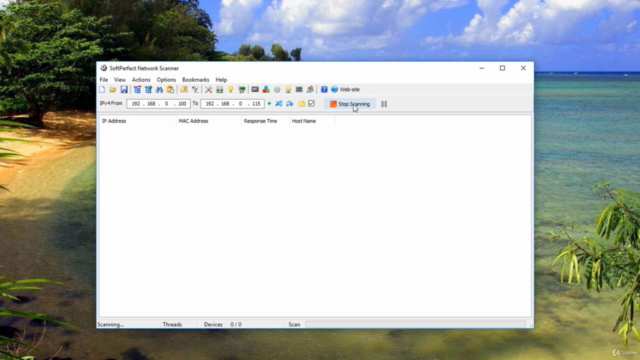Click the users accounts icon
Screen dimensions: 640x360
pos(310,89)
